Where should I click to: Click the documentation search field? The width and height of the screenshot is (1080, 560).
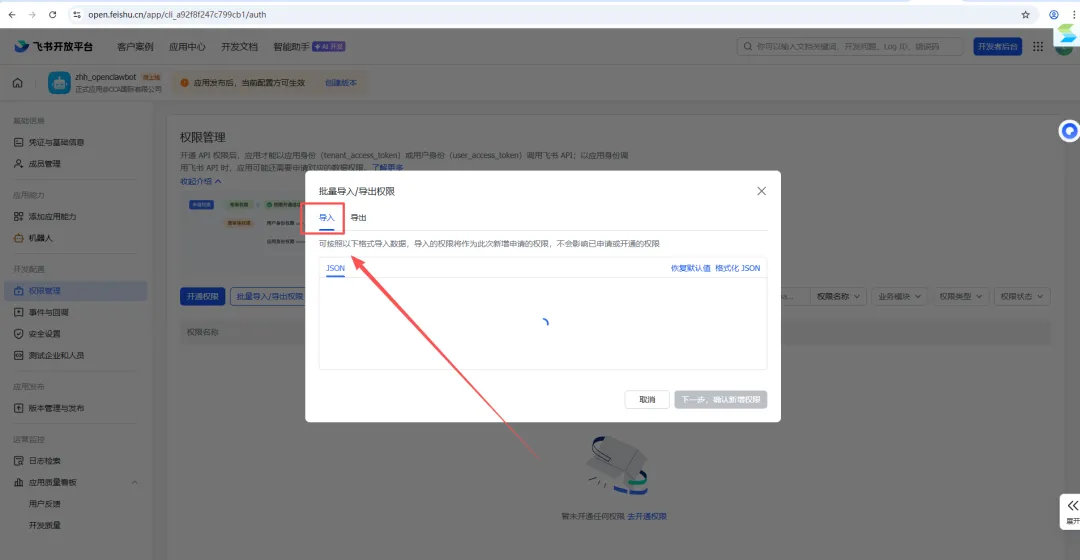click(850, 46)
